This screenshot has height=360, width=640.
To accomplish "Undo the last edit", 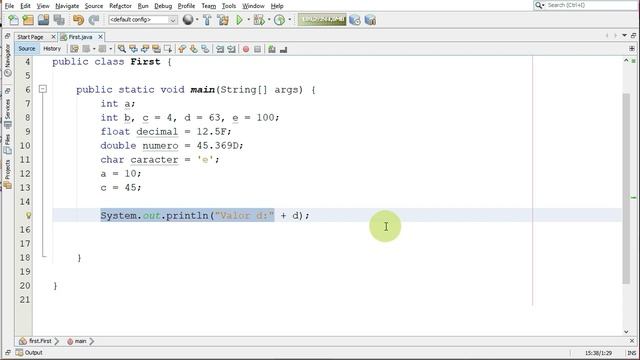I will click(78, 20).
